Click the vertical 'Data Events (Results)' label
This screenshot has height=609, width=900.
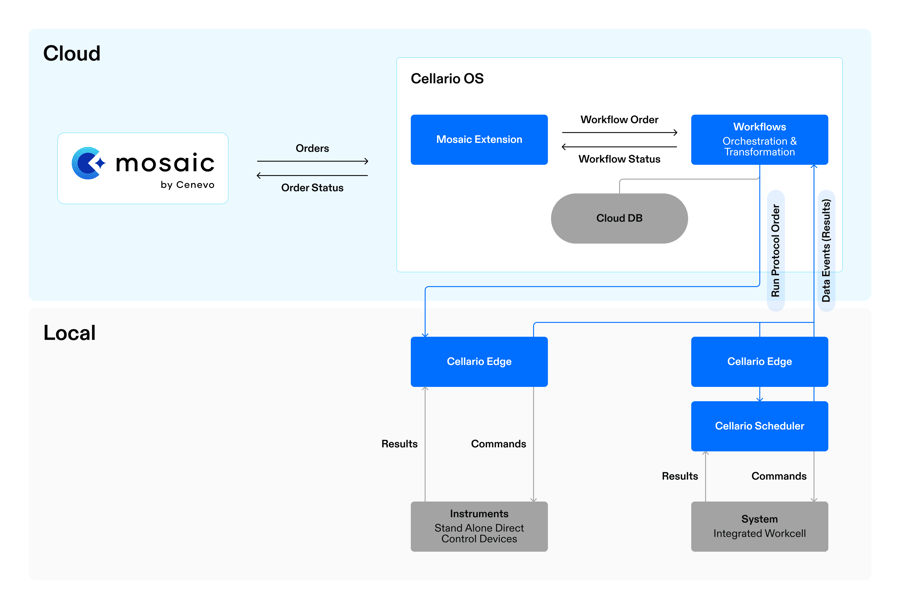pyautogui.click(x=826, y=251)
